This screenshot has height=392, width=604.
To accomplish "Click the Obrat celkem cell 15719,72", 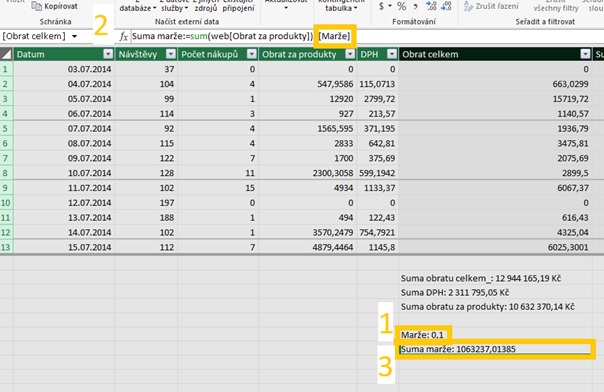I will [495, 99].
